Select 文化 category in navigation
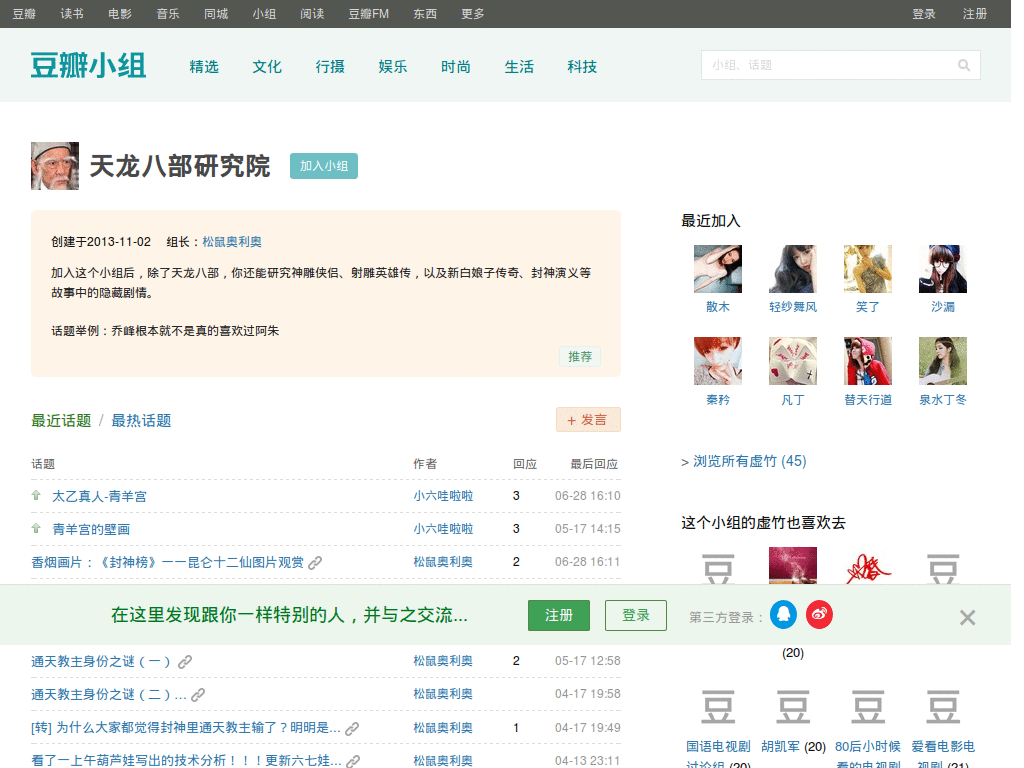 coord(267,67)
